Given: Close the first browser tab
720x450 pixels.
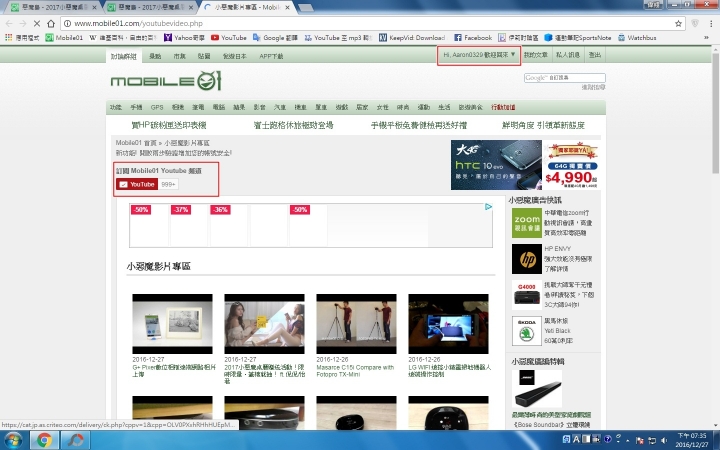Looking at the screenshot, I should tap(94, 7).
